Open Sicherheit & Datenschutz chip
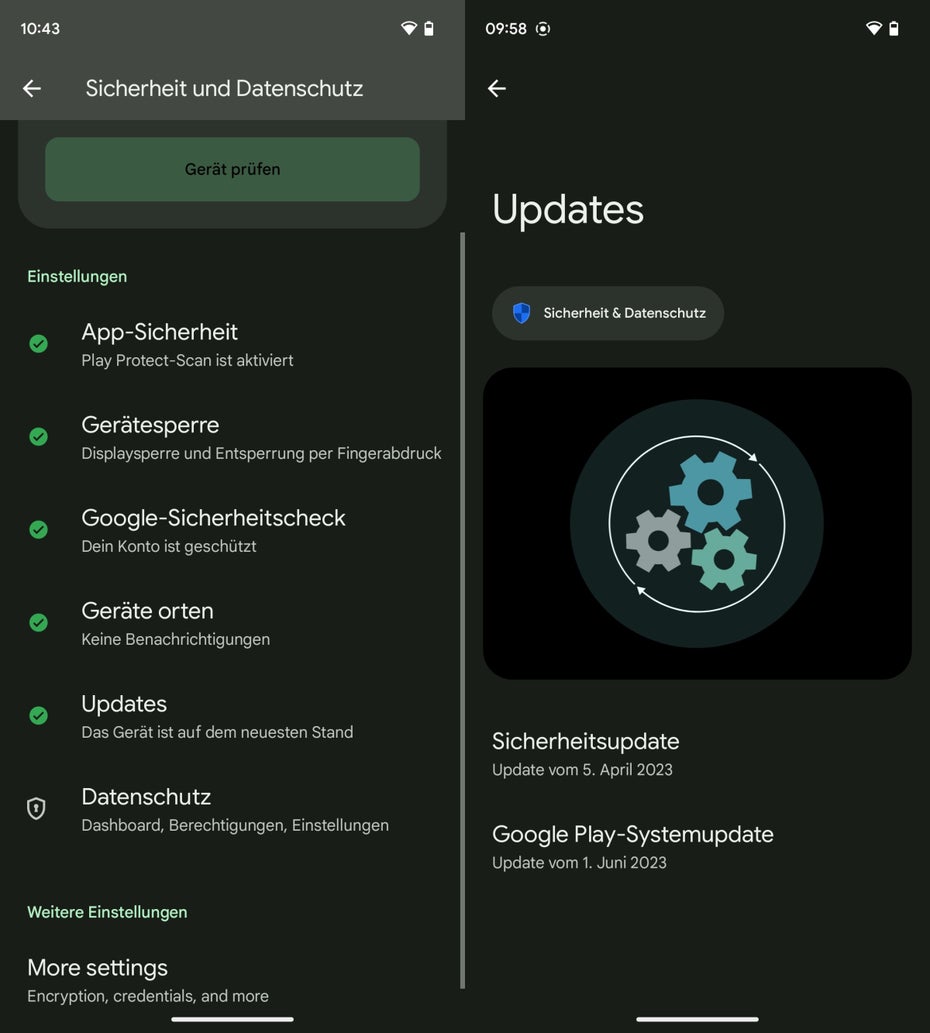Screen dimensions: 930x1033 [608, 313]
